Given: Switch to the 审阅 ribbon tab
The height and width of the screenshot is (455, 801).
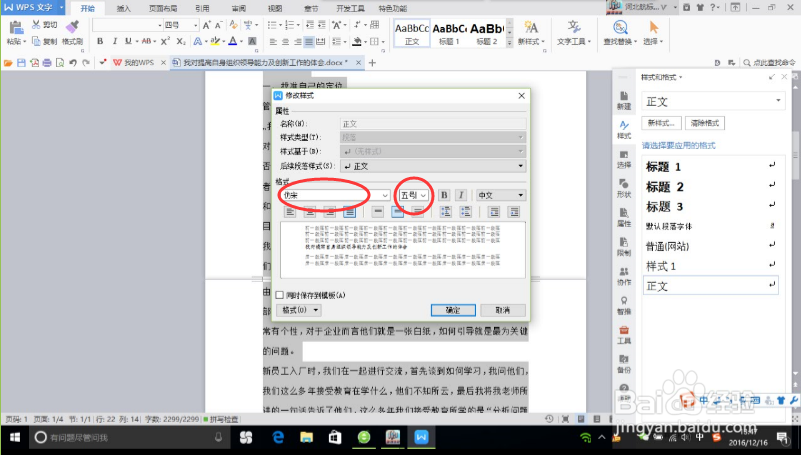Looking at the screenshot, I should point(239,8).
